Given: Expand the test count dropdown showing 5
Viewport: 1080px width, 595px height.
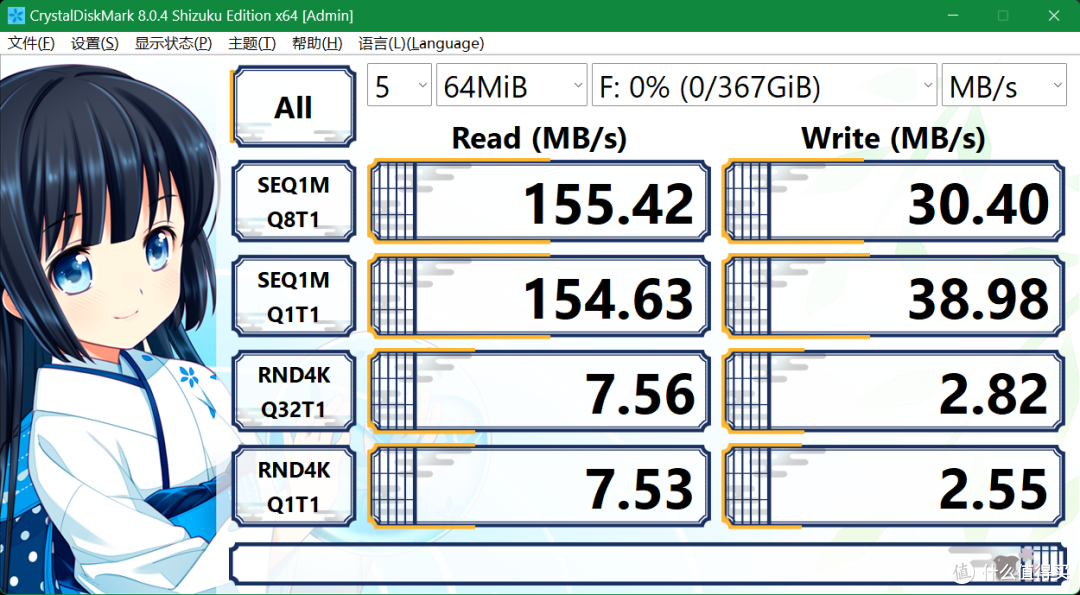Looking at the screenshot, I should click(x=399, y=85).
